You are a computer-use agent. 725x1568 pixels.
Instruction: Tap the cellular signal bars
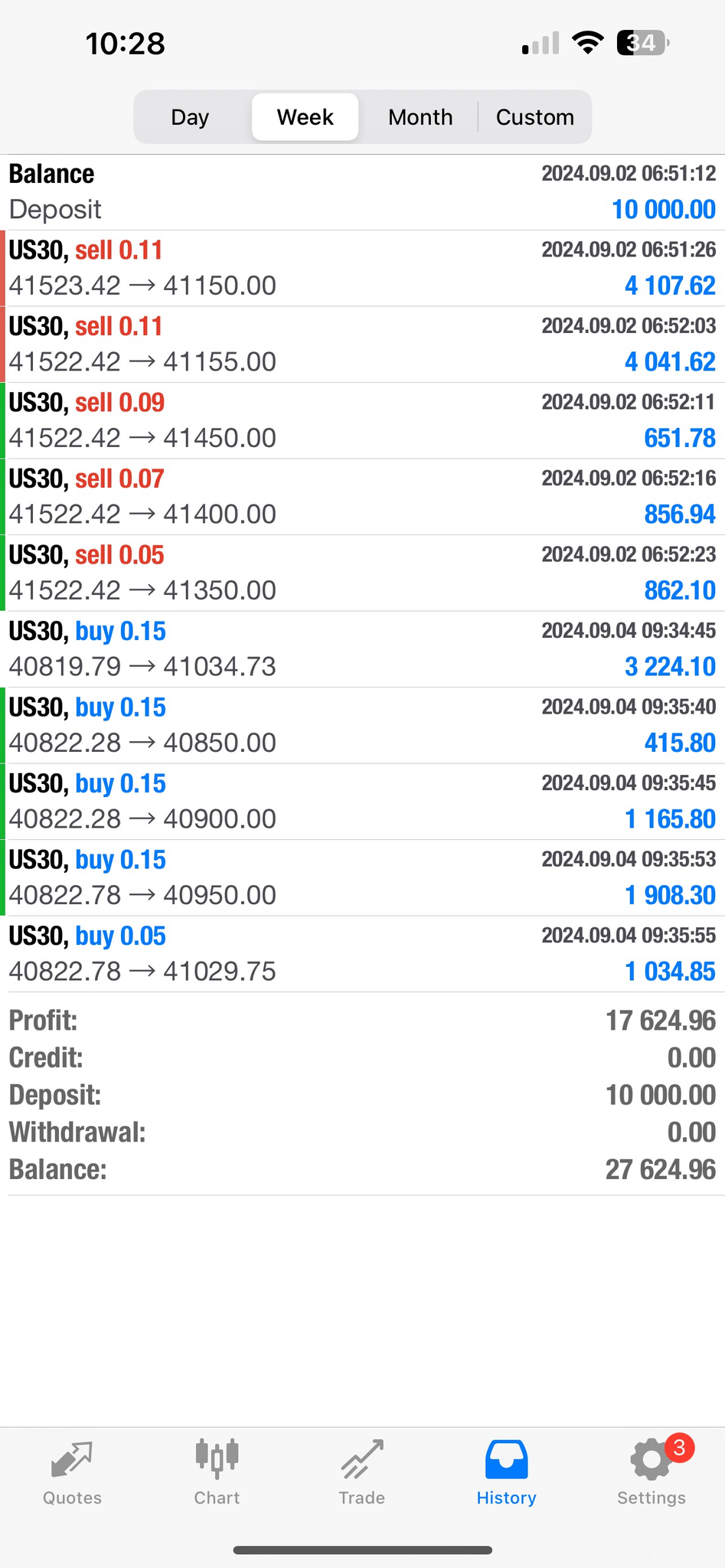click(x=540, y=44)
